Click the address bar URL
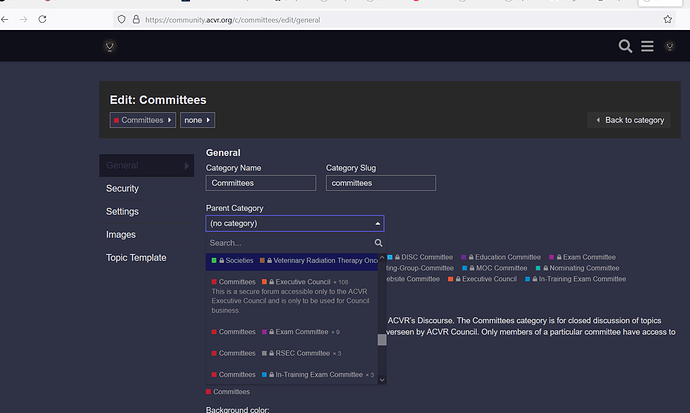 pos(233,20)
